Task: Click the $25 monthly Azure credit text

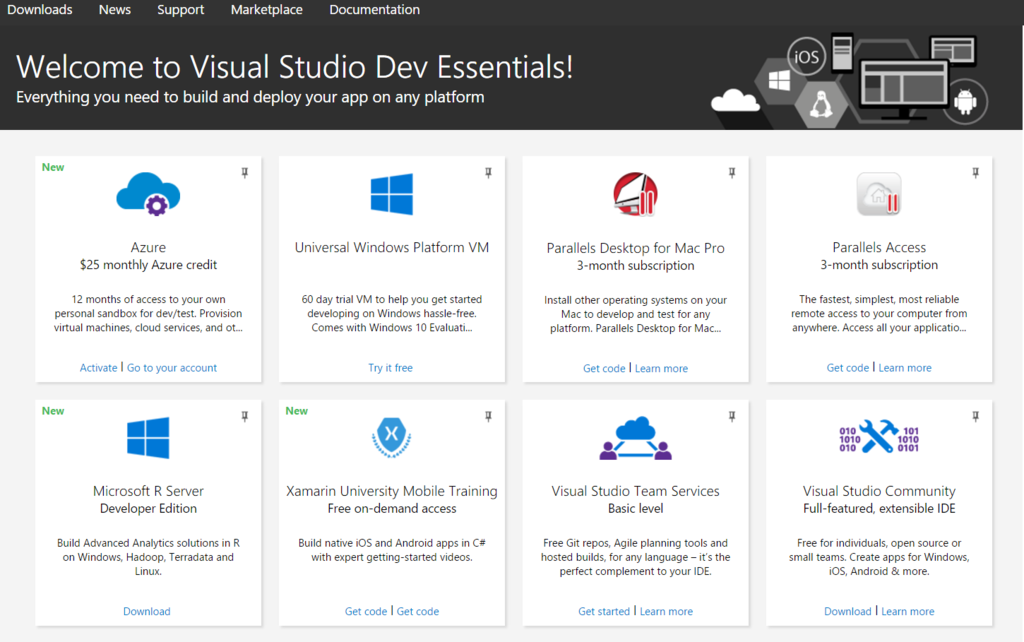Action: click(148, 265)
